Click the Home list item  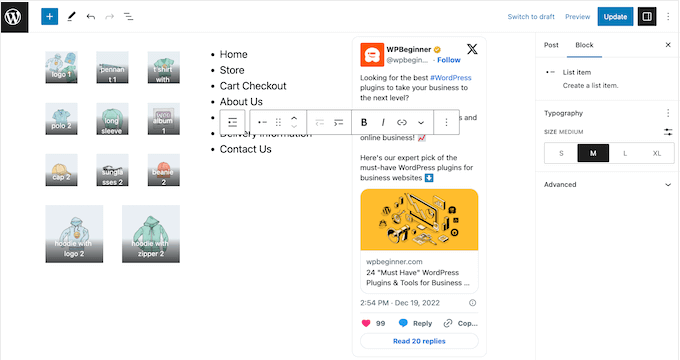point(233,54)
